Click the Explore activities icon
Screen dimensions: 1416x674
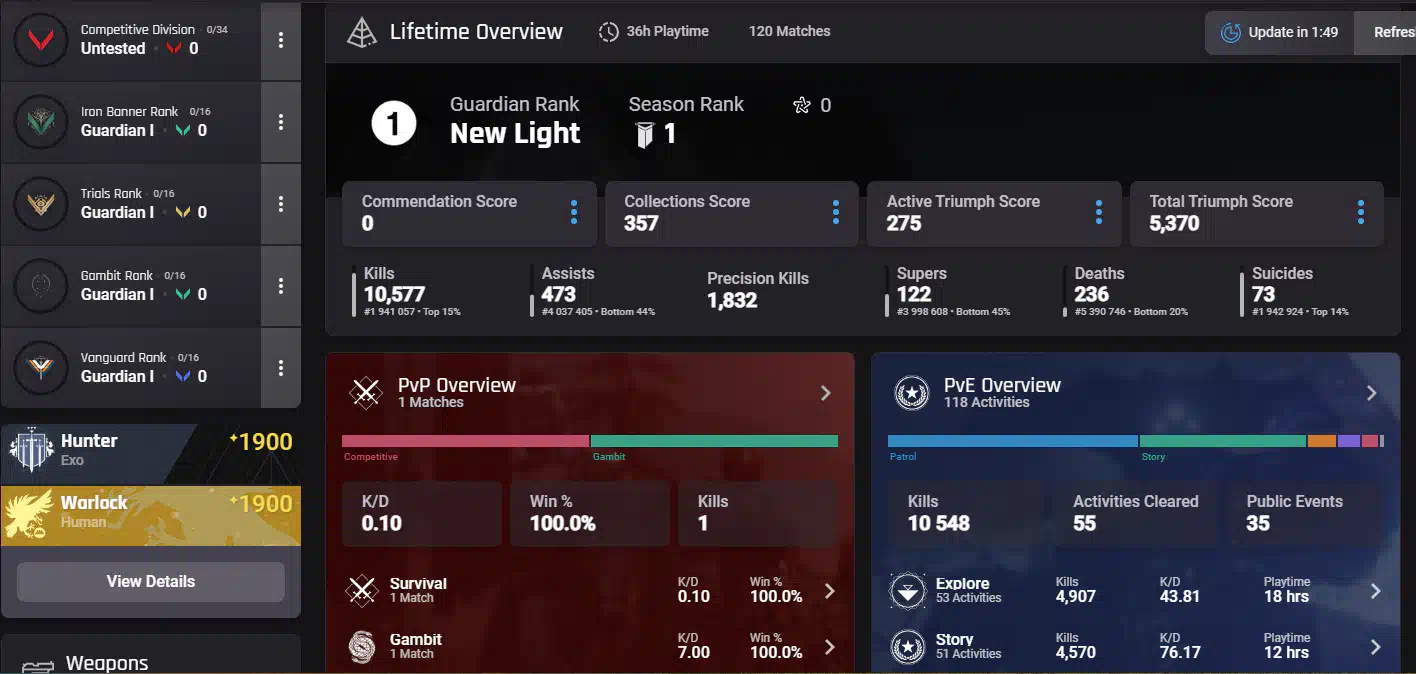pos(908,590)
